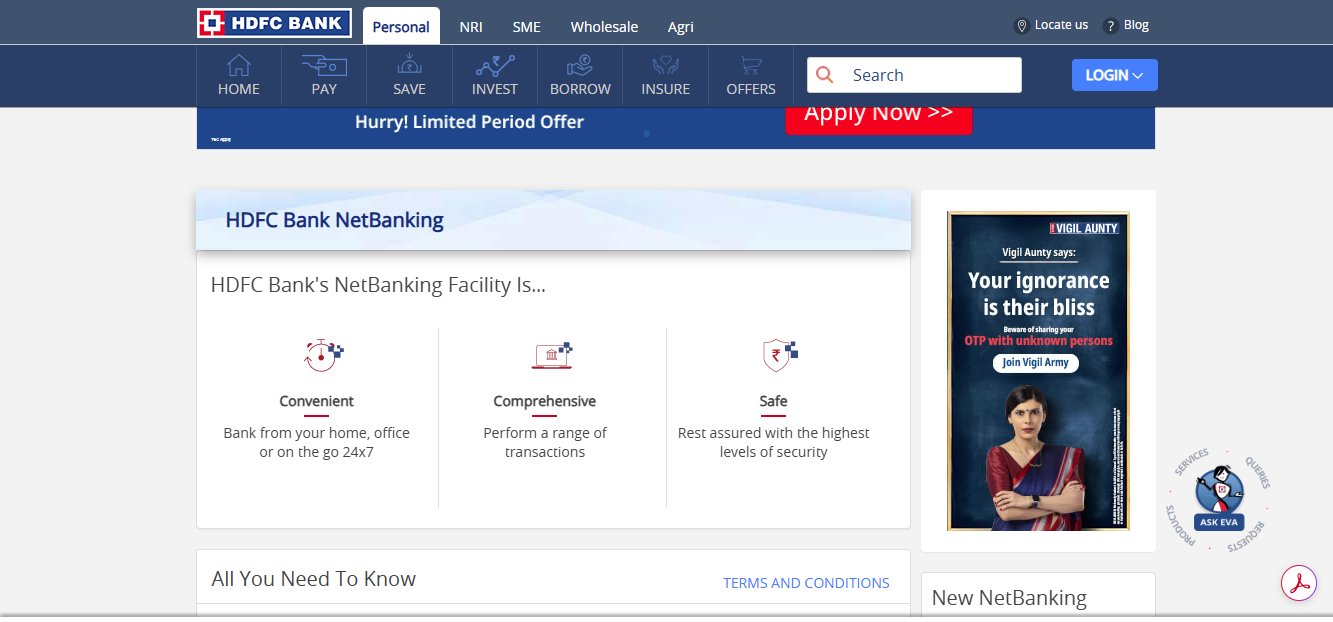Click the red PDF Acrobat icon
This screenshot has width=1333, height=622.
(1299, 583)
